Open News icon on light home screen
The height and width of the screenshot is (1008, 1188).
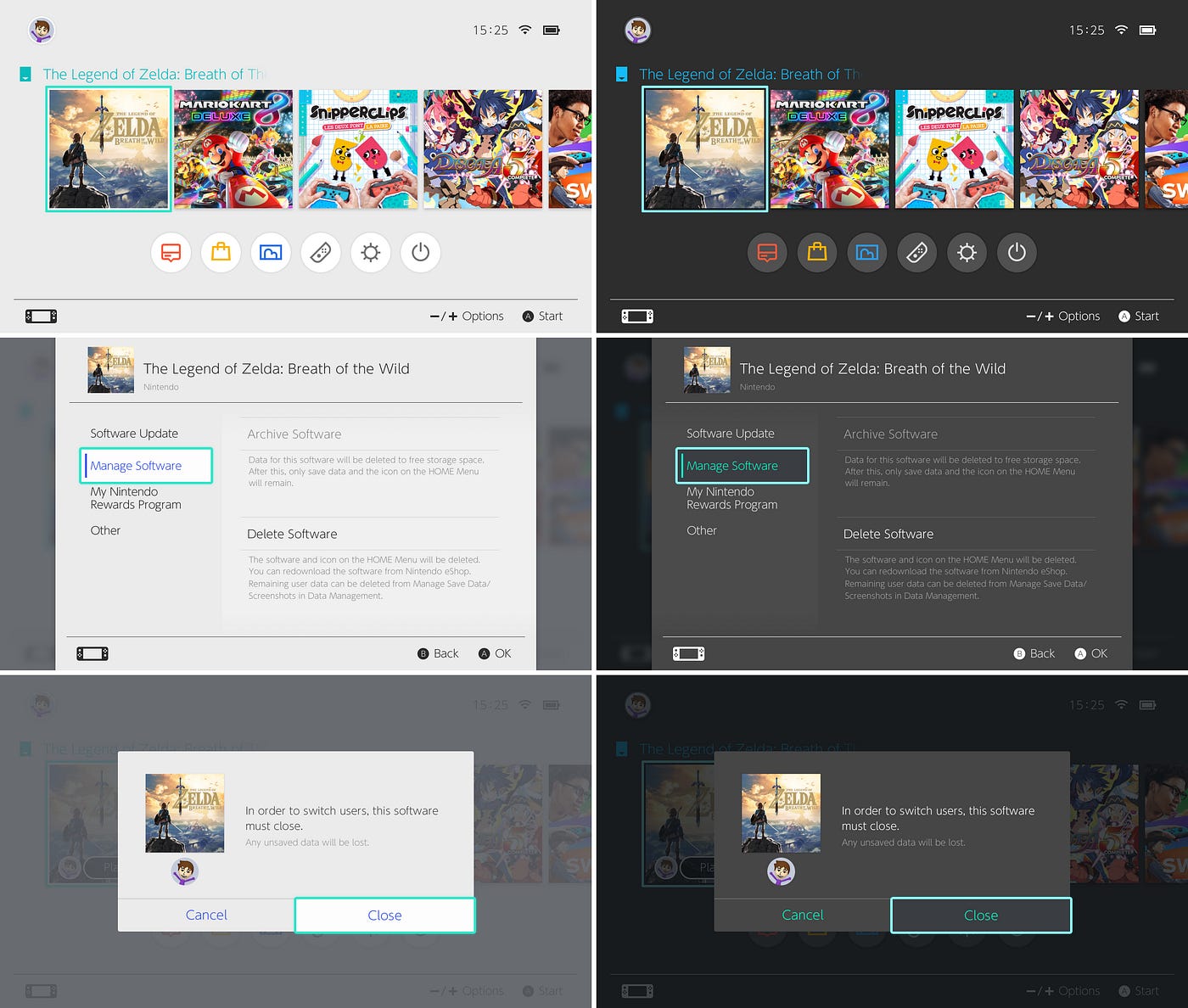click(171, 253)
